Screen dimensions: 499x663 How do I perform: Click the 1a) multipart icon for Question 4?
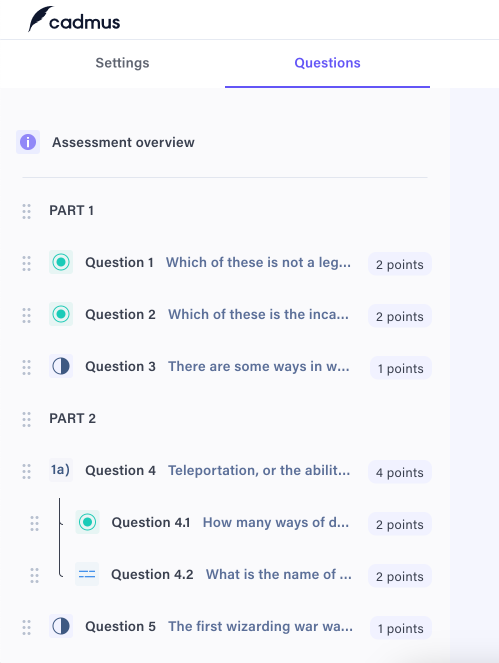[61, 470]
